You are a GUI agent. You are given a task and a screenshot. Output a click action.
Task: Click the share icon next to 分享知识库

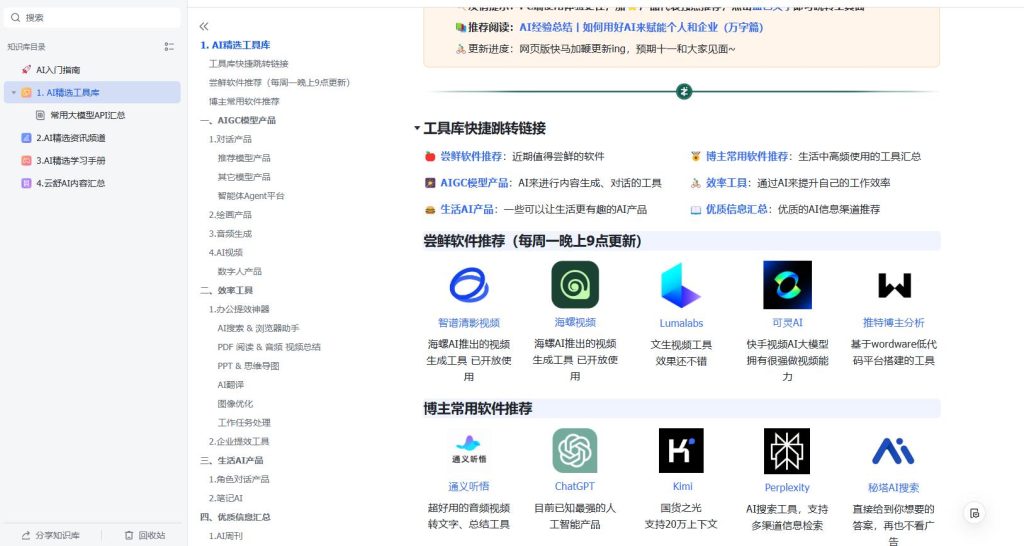click(x=26, y=535)
